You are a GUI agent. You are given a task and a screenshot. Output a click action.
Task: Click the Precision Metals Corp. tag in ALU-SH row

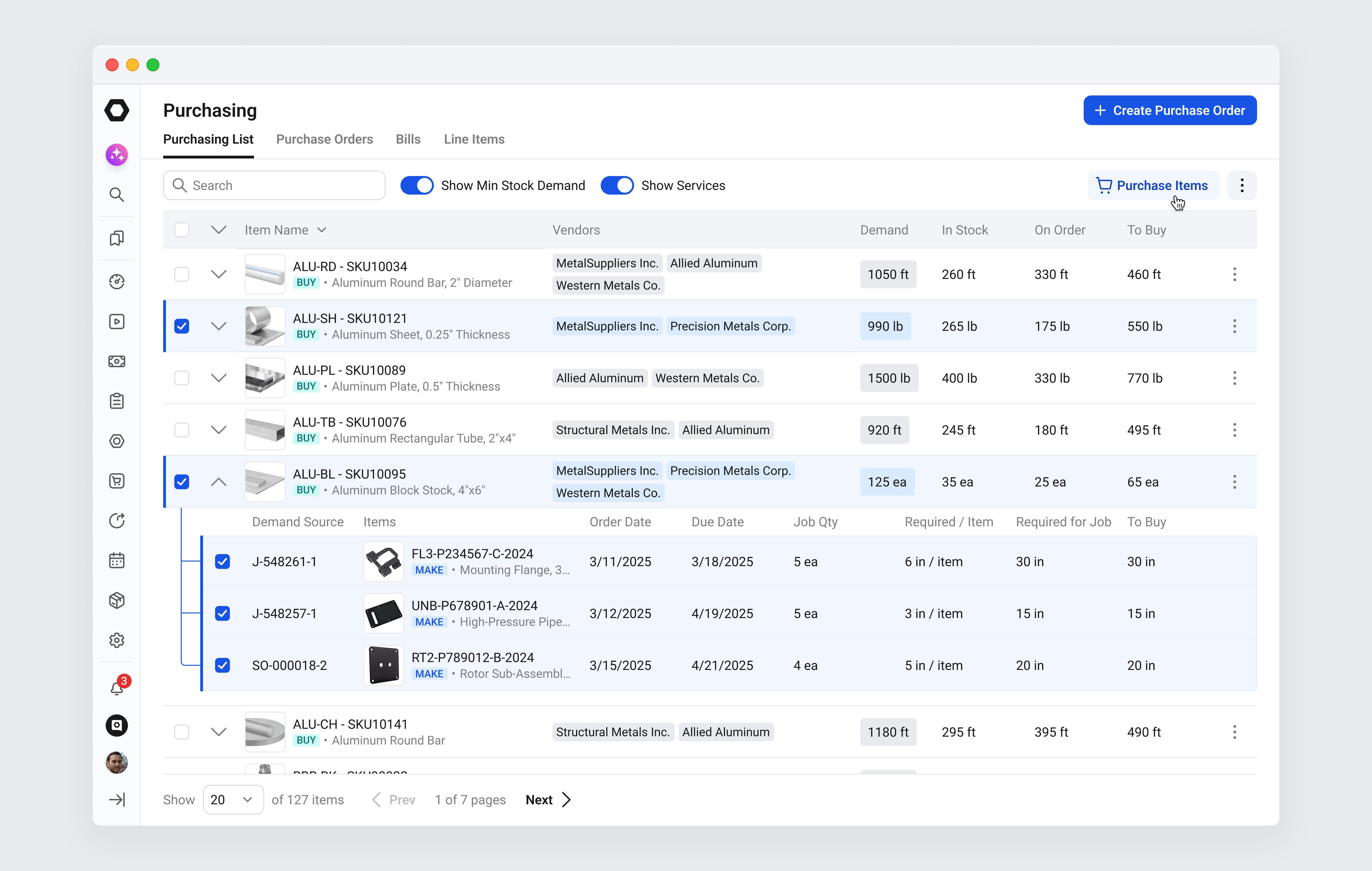point(730,326)
